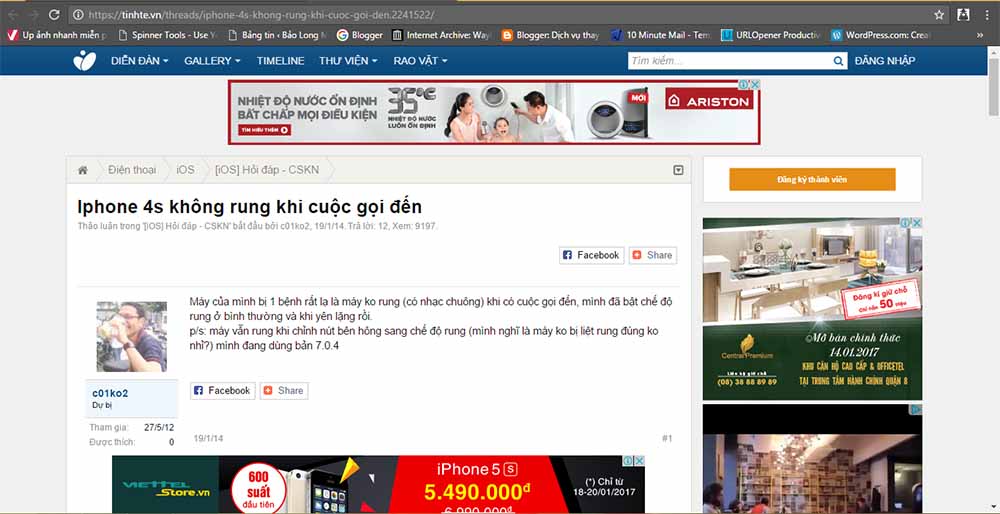Close Central Premium sidebar ad X

917,223
